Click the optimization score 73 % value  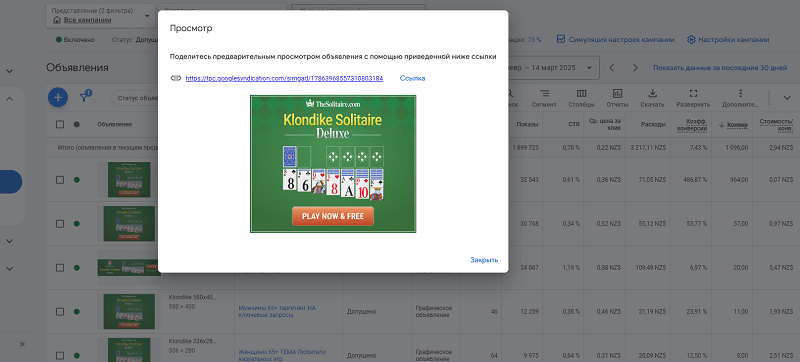tap(534, 39)
